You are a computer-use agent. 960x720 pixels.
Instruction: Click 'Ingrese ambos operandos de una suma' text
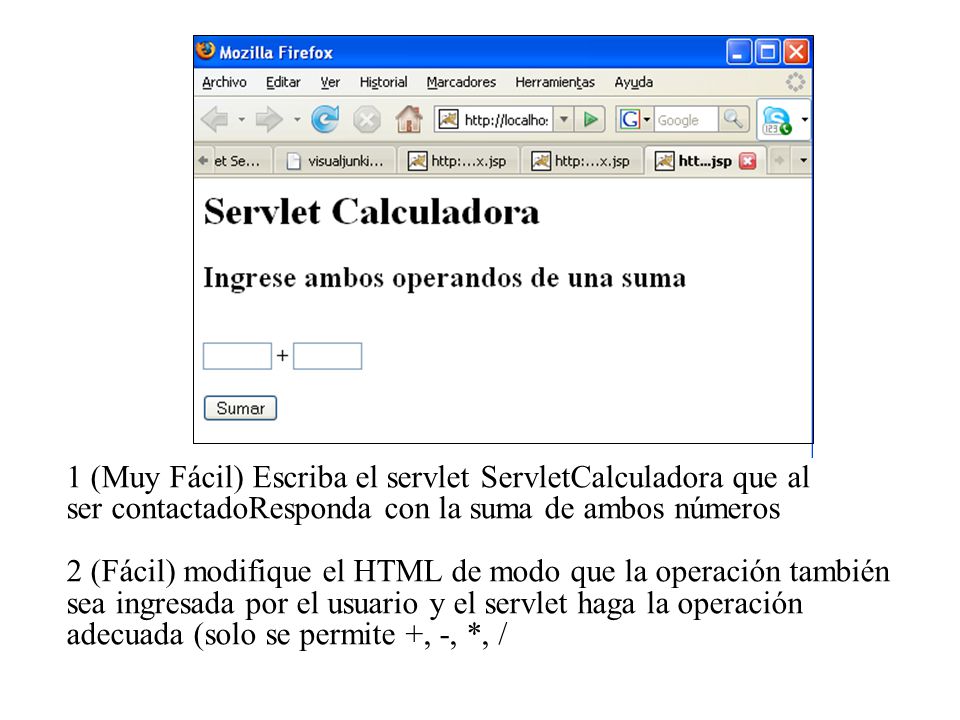tap(444, 278)
